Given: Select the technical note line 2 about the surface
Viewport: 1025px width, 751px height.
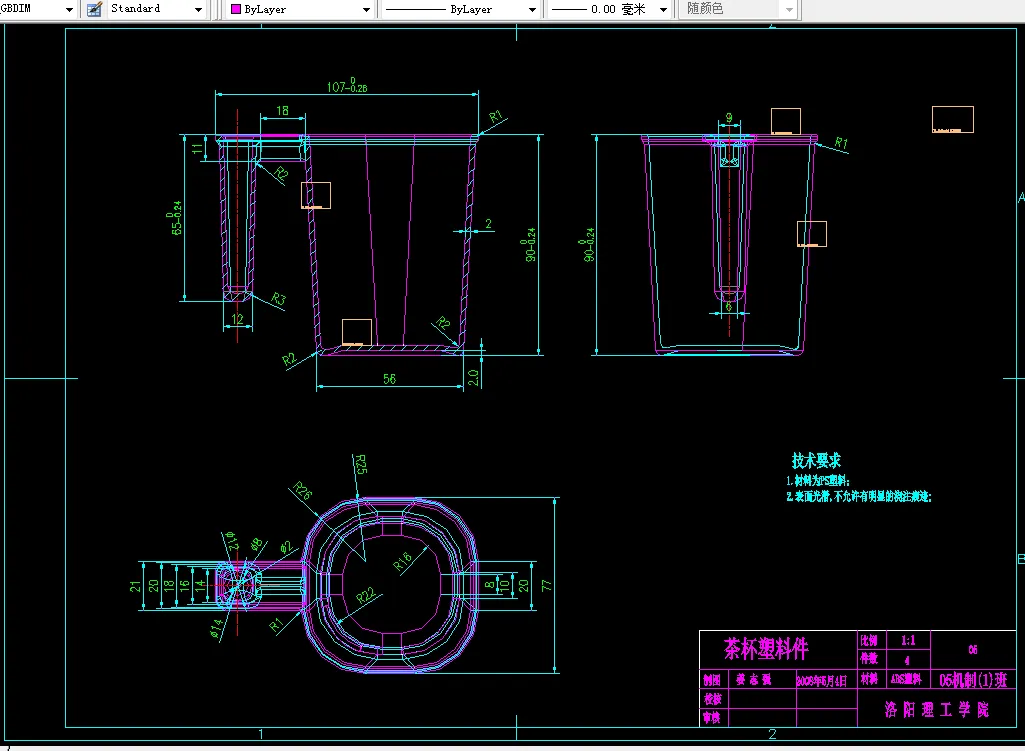Looking at the screenshot, I should tap(858, 497).
